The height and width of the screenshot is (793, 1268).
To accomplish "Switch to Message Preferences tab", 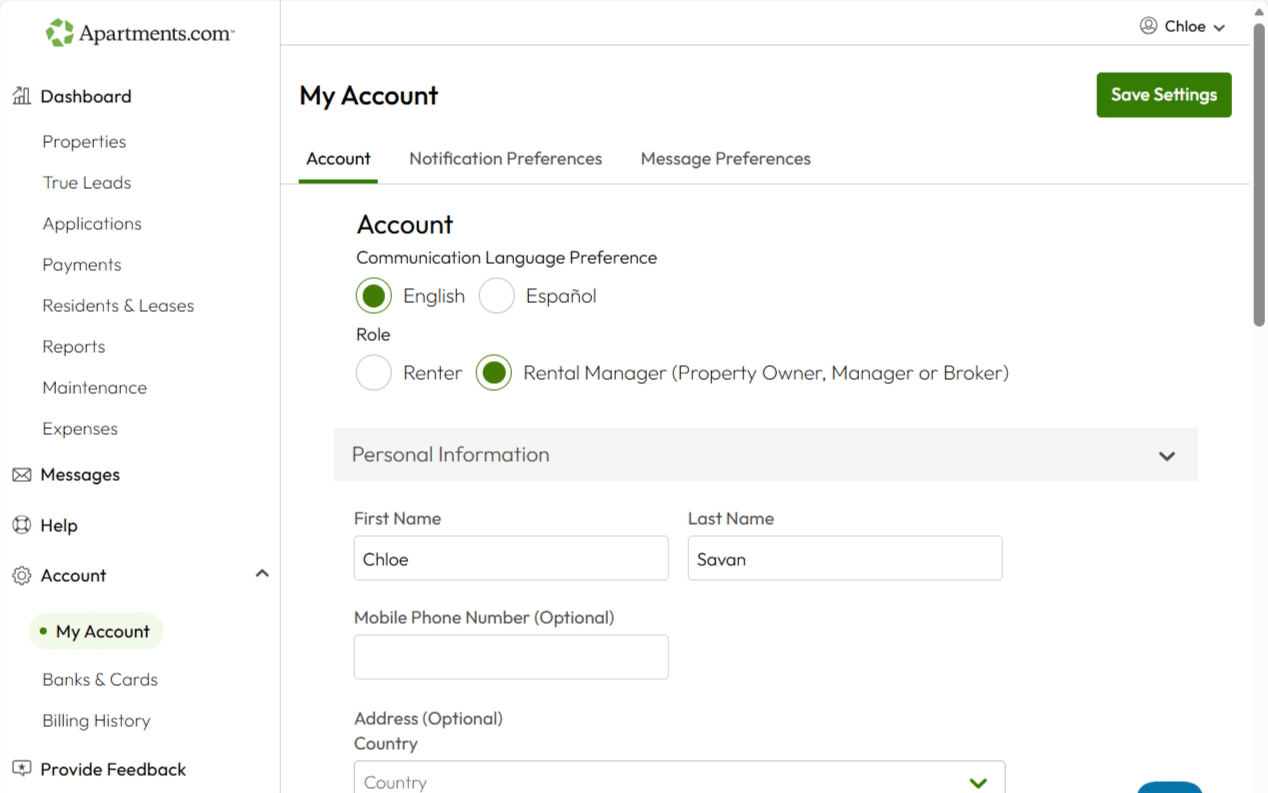I will point(725,159).
